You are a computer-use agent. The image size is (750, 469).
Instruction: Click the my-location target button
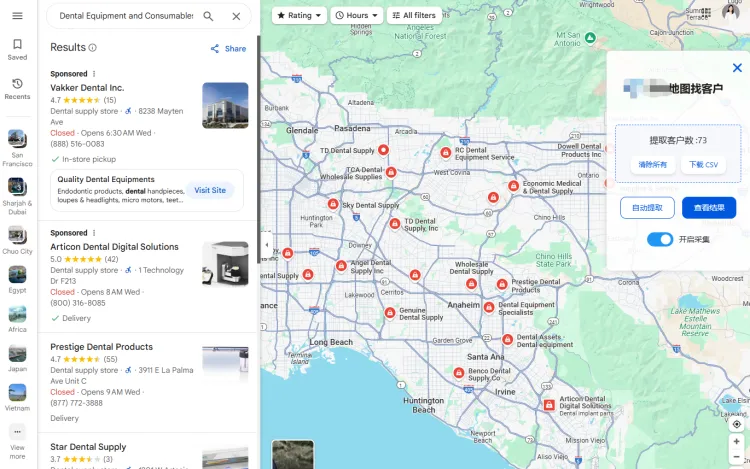[x=736, y=424]
